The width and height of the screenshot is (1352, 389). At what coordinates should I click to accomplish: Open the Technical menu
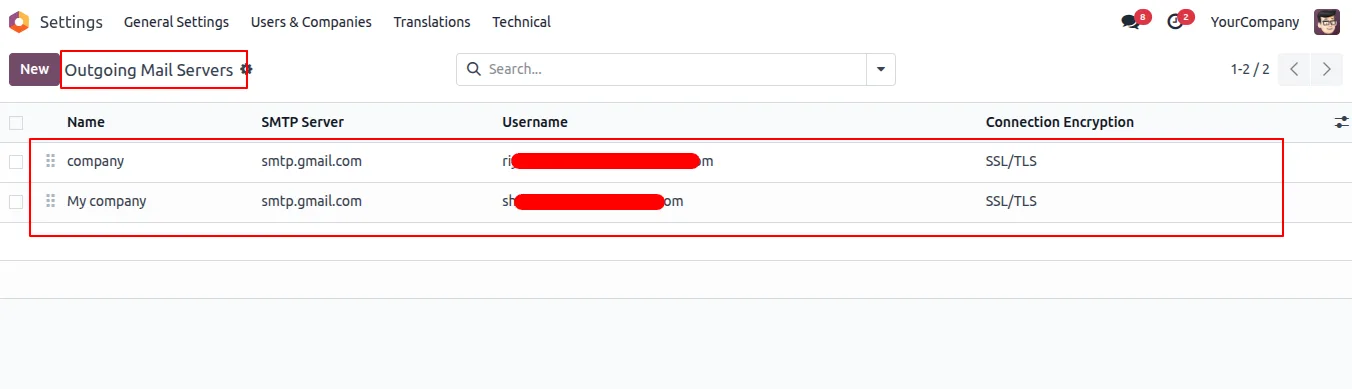(521, 22)
